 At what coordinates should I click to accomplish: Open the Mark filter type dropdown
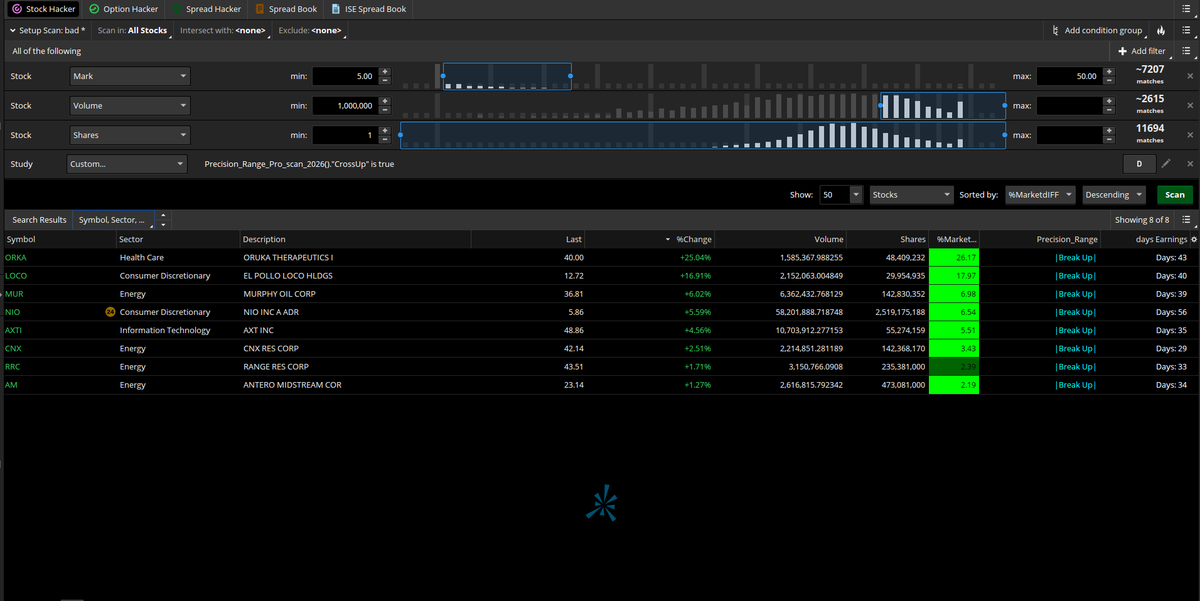click(129, 76)
